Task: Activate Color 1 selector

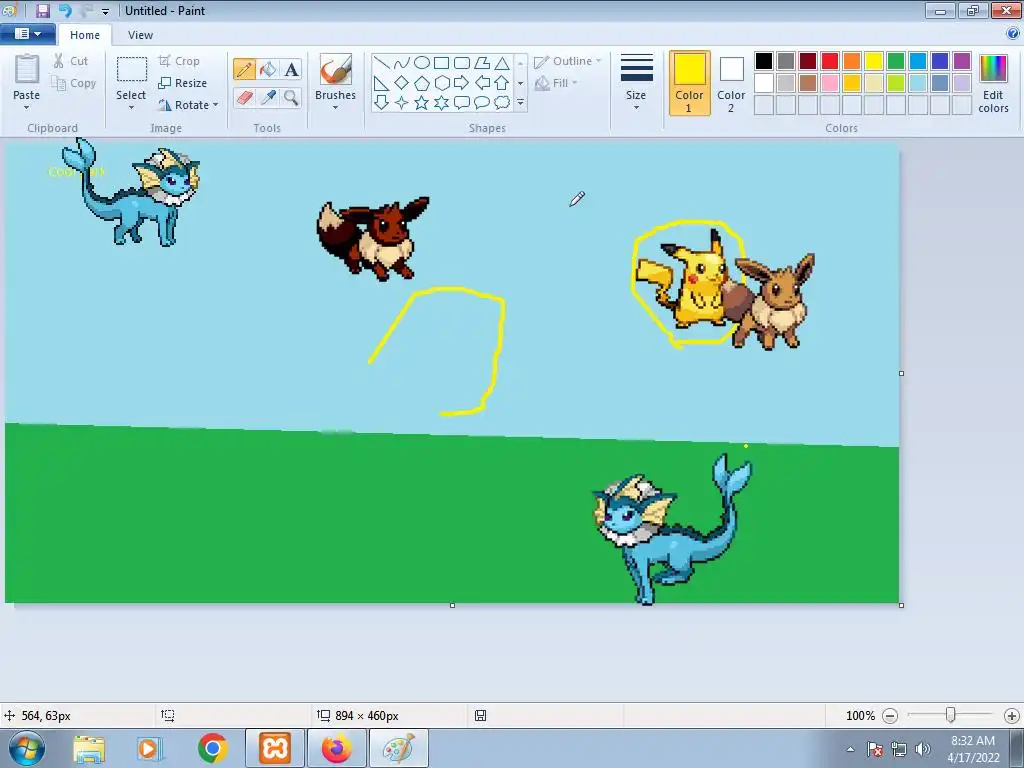Action: click(x=690, y=83)
